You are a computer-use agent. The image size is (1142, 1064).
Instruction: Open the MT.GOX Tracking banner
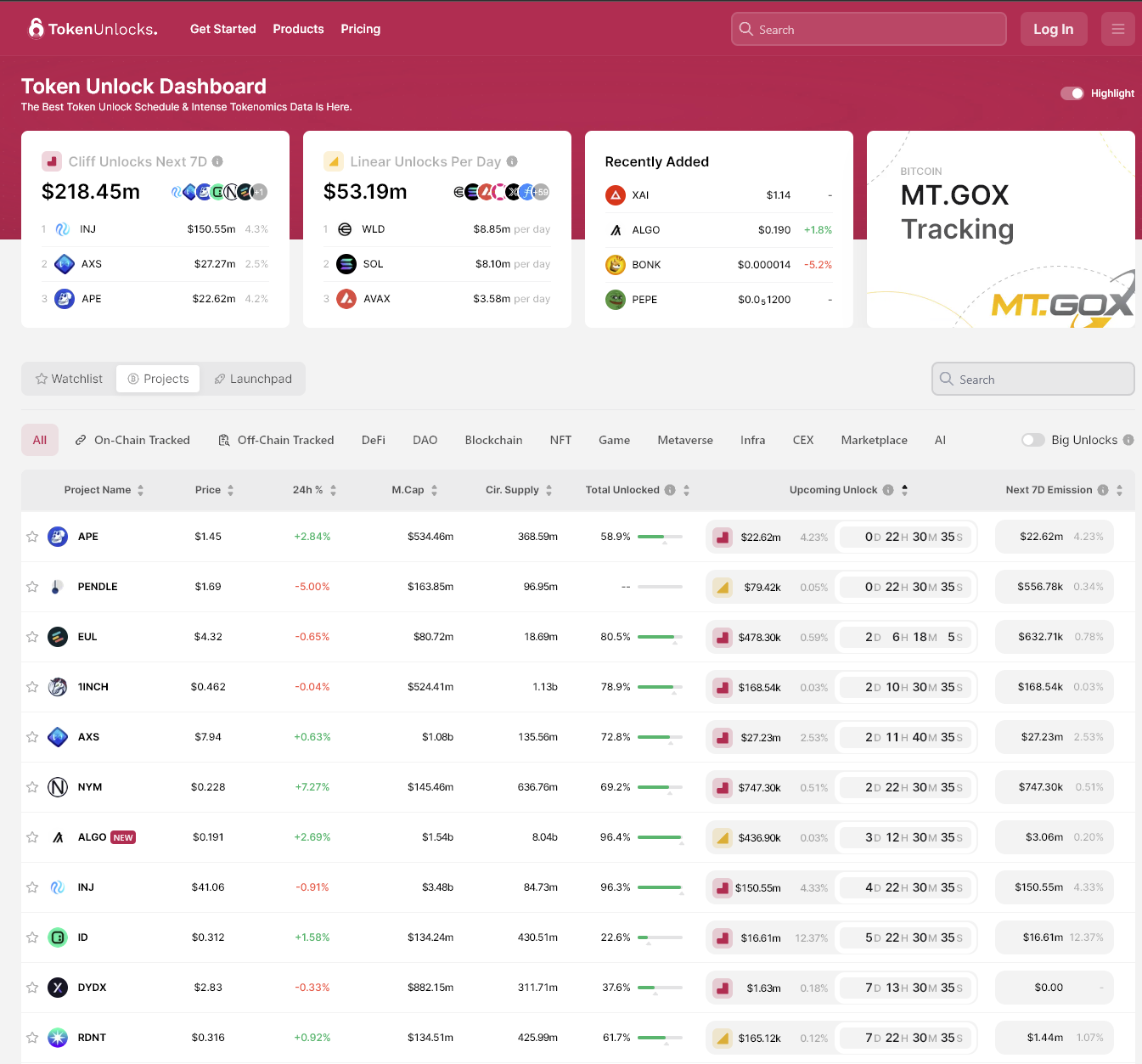pyautogui.click(x=1000, y=229)
